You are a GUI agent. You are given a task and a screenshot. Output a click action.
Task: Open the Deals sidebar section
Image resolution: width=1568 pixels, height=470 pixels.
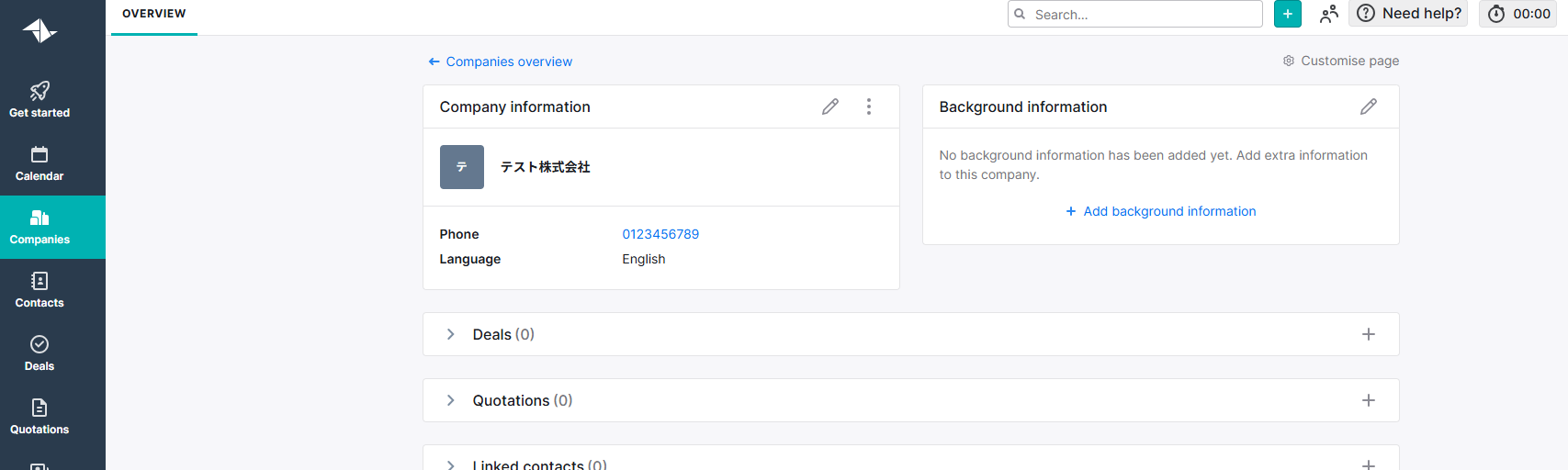(39, 354)
